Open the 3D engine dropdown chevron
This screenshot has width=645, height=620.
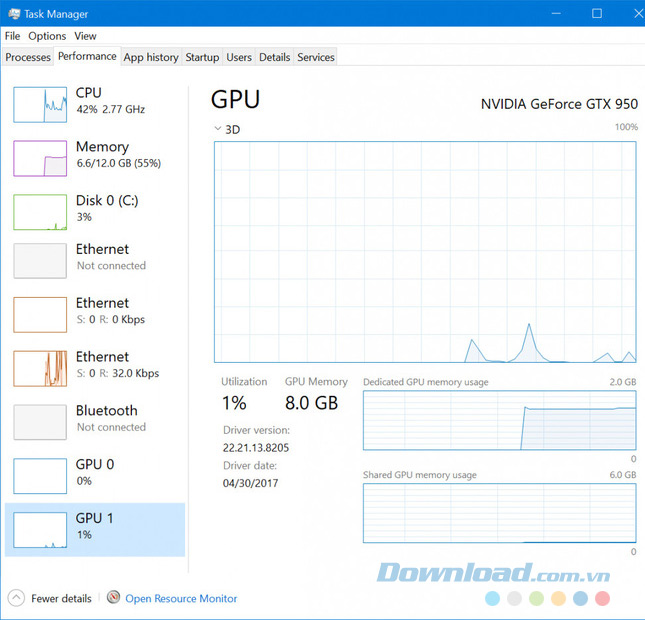218,129
